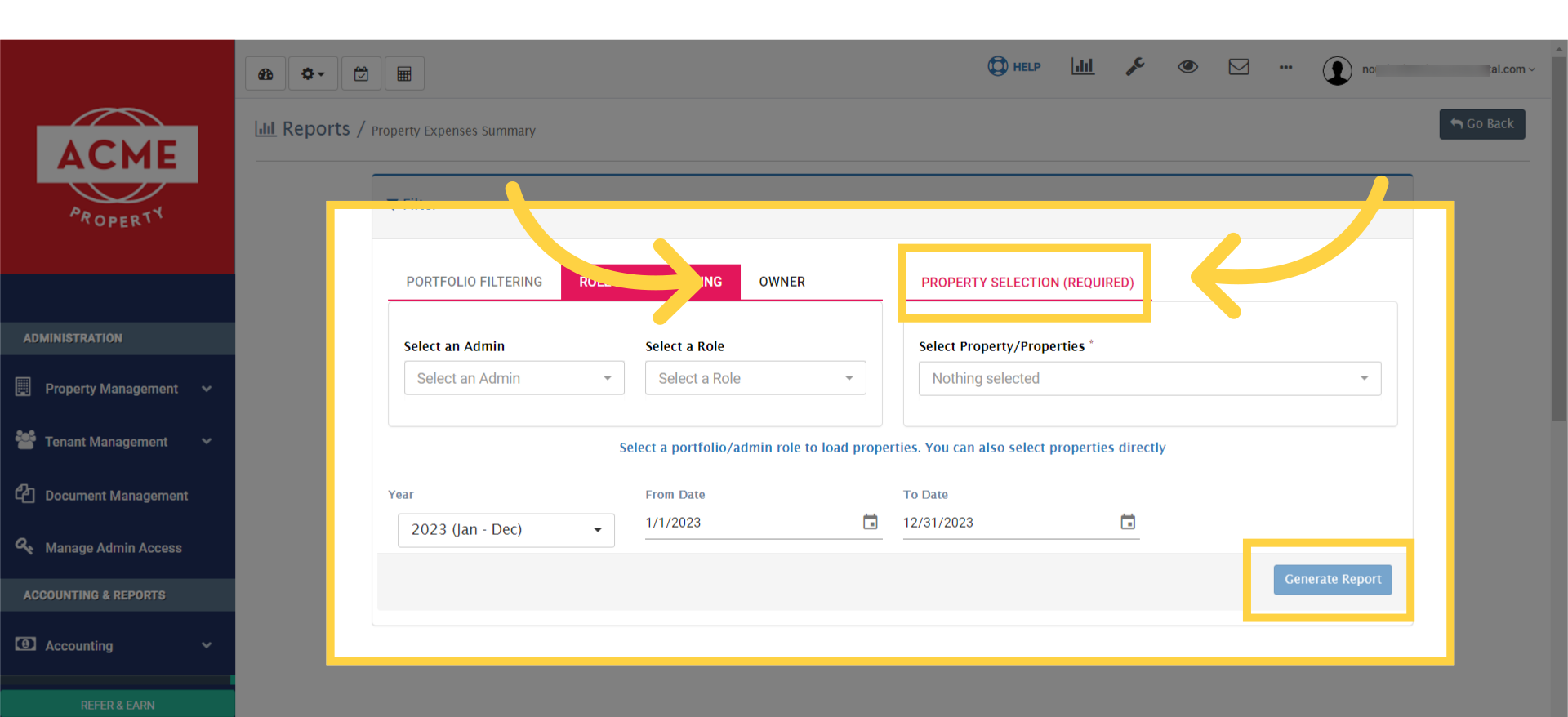Expand Property Management sidebar menu
Image resolution: width=1568 pixels, height=717 pixels.
[118, 389]
